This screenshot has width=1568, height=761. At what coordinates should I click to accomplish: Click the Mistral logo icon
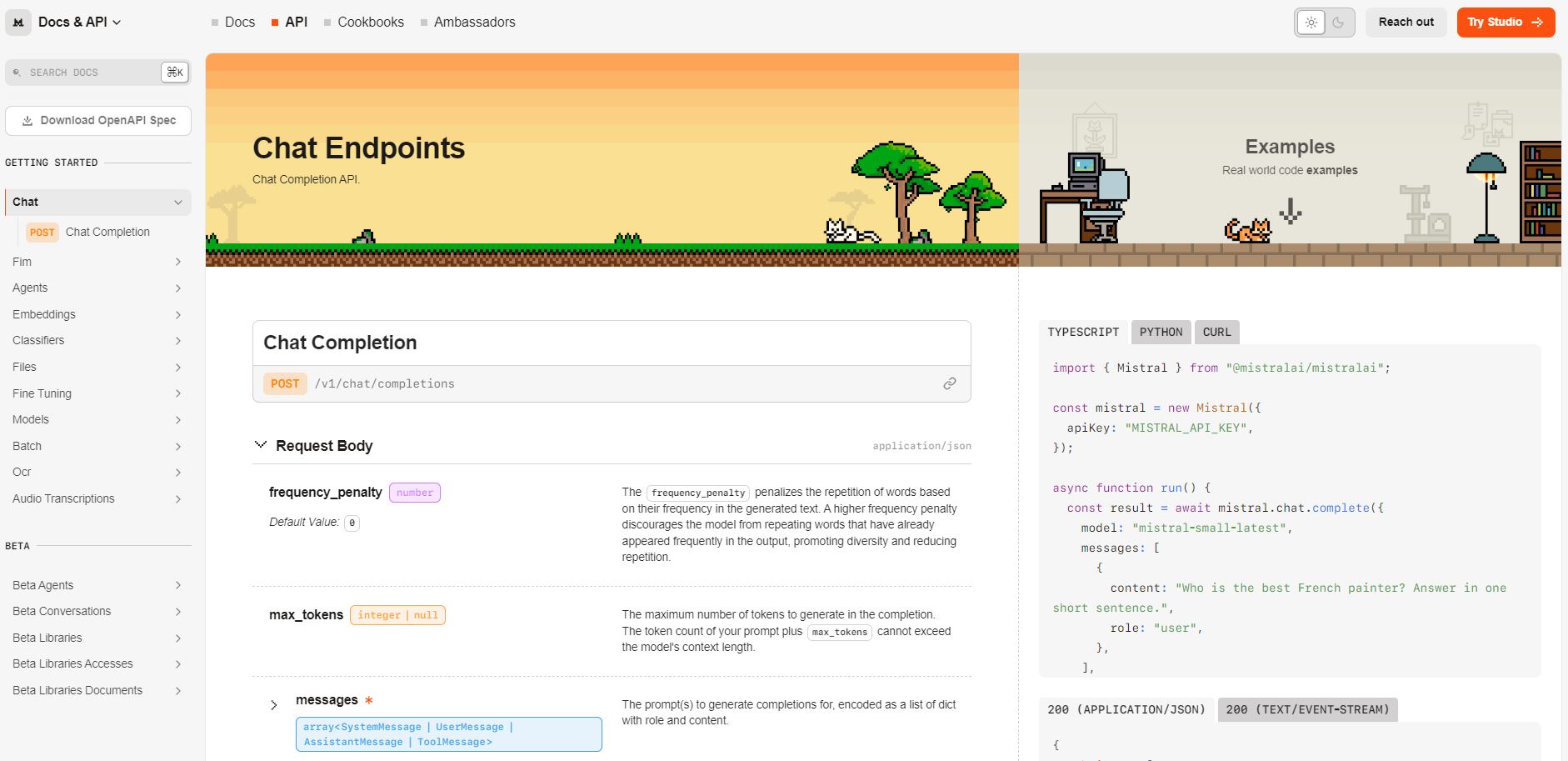coord(18,23)
